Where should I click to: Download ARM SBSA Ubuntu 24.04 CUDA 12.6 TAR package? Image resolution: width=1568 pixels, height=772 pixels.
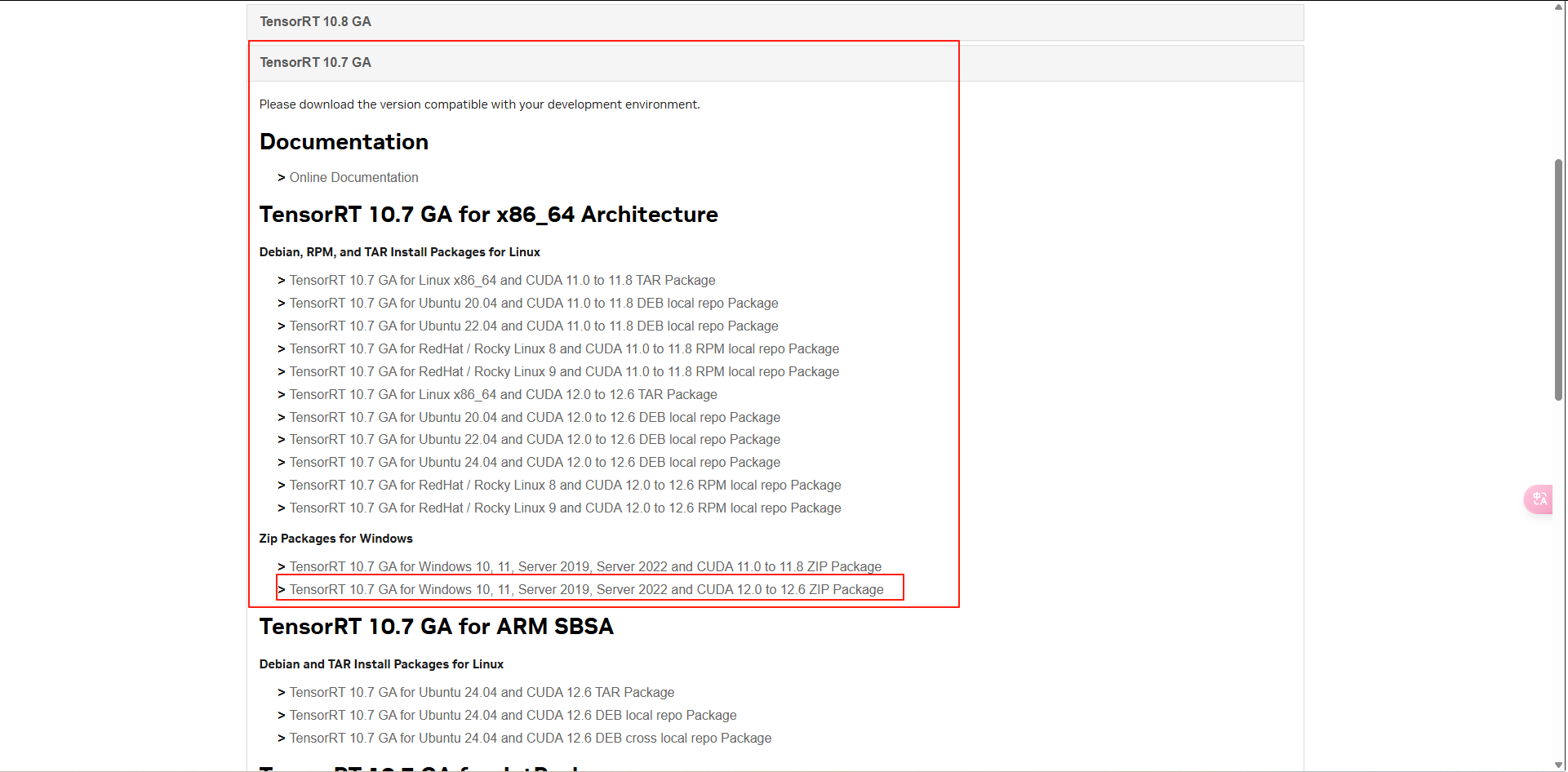point(482,692)
